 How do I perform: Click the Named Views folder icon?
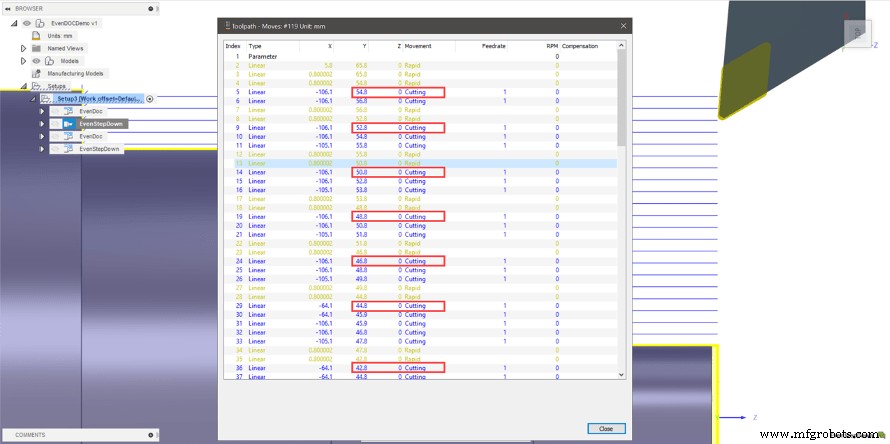coord(38,47)
